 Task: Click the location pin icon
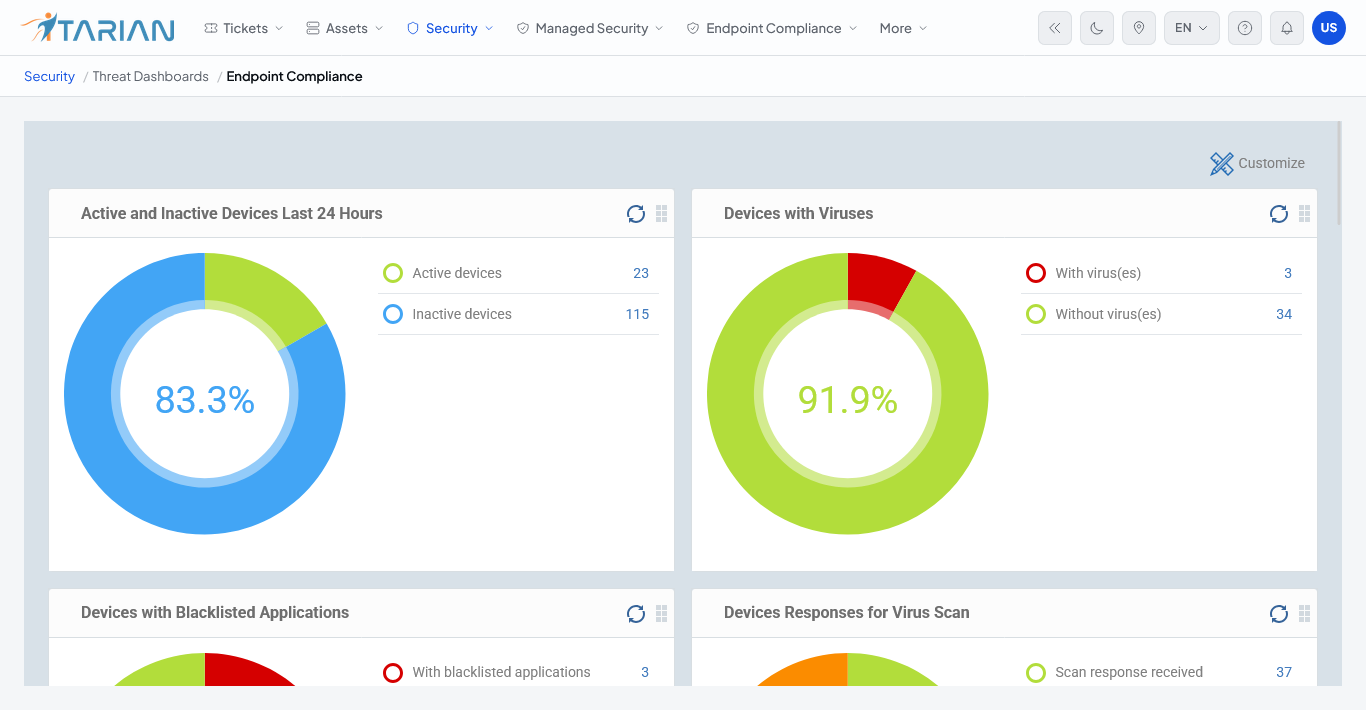click(1139, 28)
